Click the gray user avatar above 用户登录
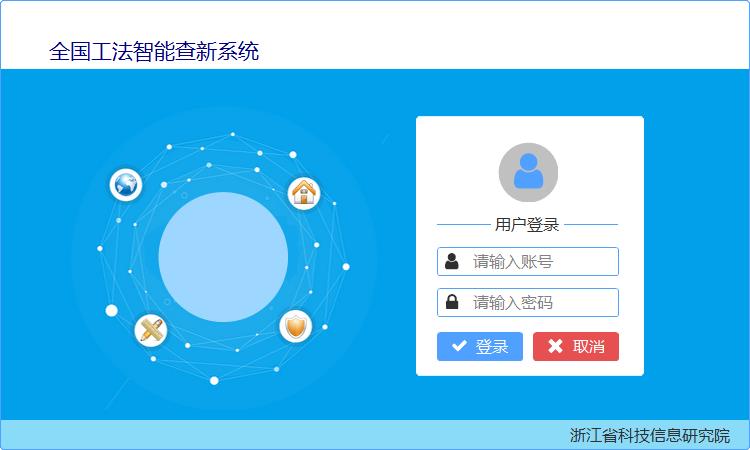Image resolution: width=750 pixels, height=450 pixels. pos(528,172)
